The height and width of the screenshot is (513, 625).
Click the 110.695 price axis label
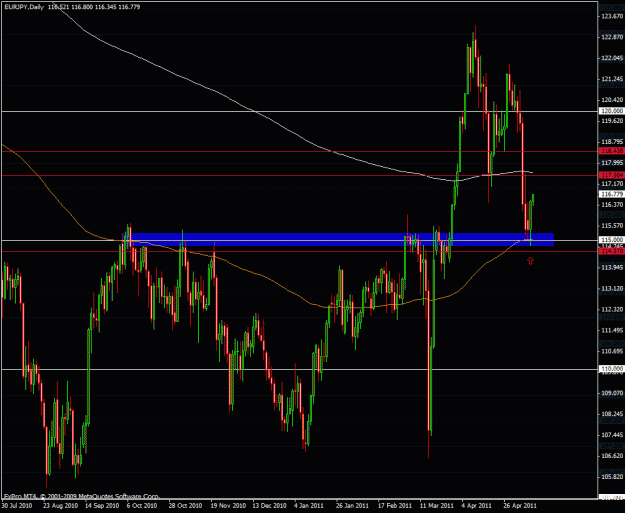pos(612,351)
